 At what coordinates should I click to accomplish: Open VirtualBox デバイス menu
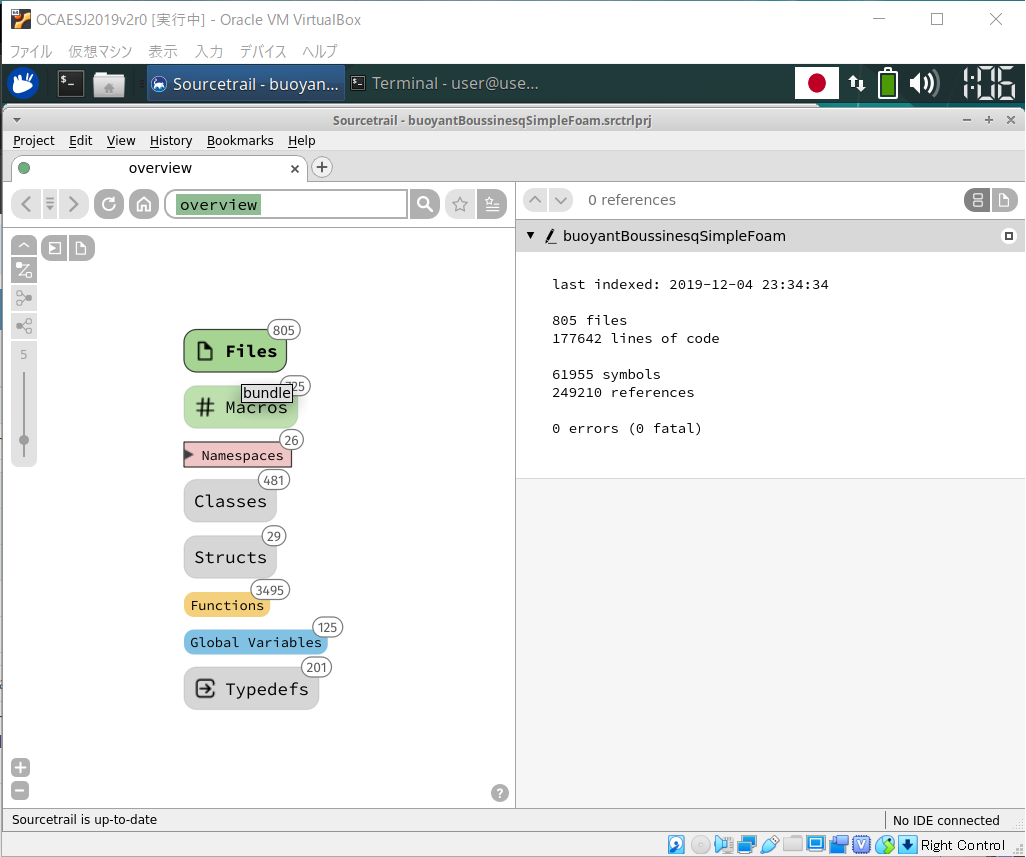pyautogui.click(x=262, y=51)
